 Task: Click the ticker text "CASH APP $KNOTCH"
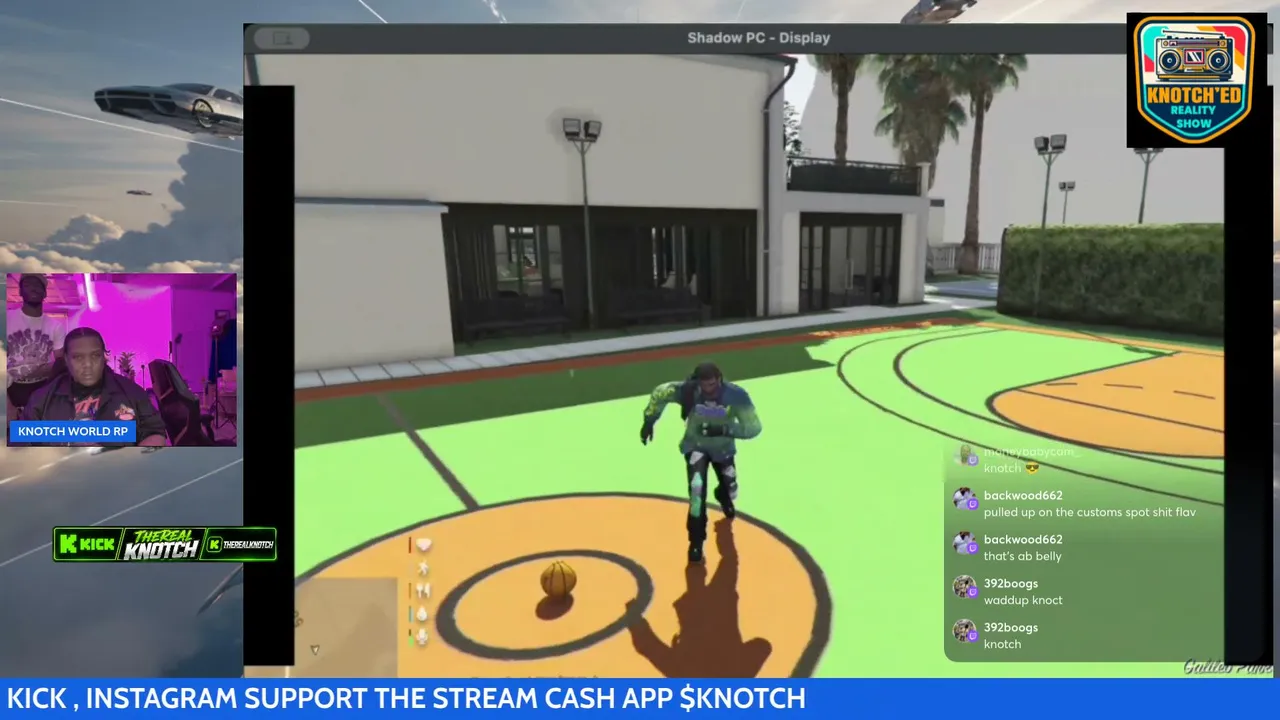pyautogui.click(x=675, y=698)
